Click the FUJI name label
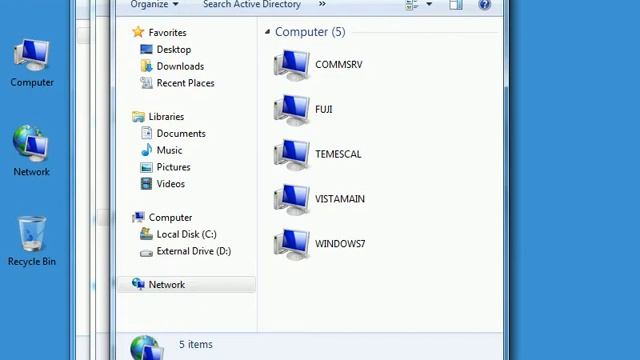The image size is (640, 360). tap(324, 109)
